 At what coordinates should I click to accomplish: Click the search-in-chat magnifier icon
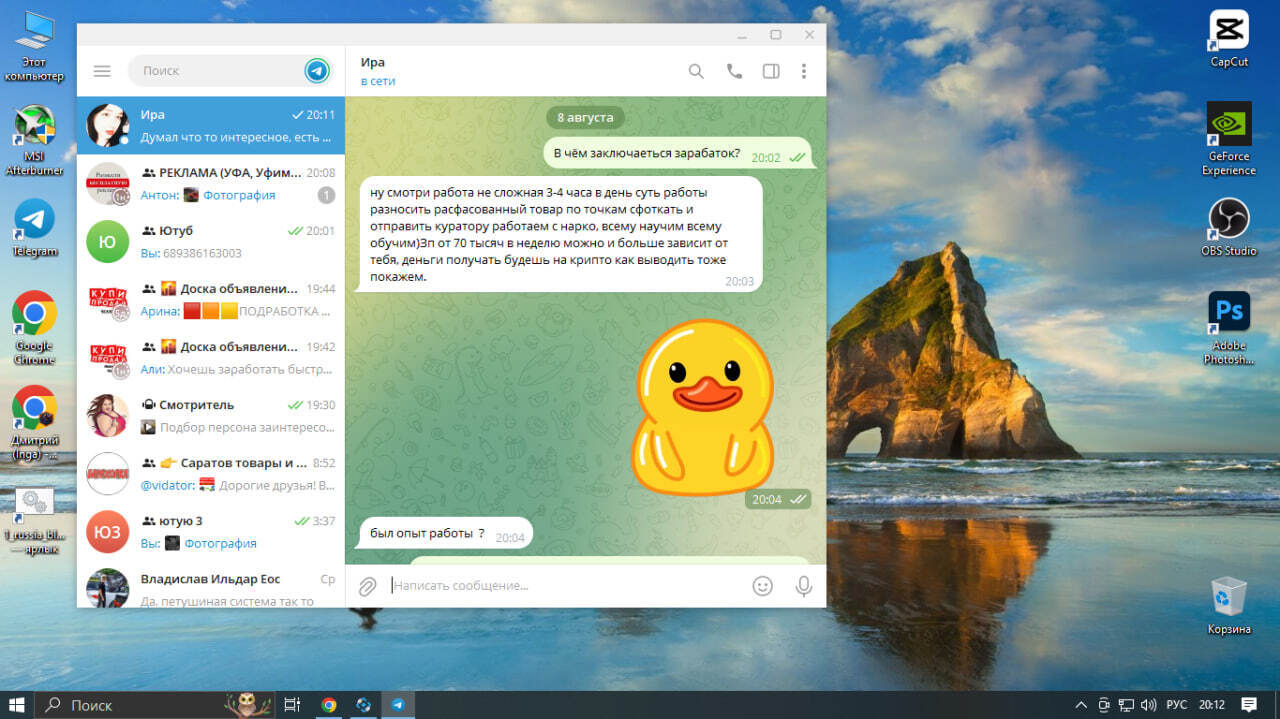(x=696, y=71)
